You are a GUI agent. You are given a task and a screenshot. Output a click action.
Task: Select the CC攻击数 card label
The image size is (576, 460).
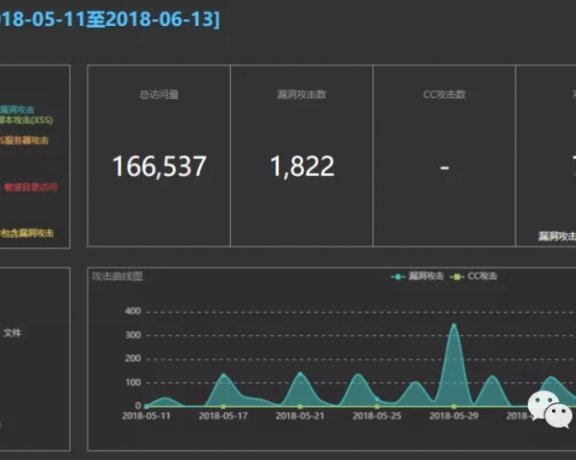pyautogui.click(x=444, y=94)
